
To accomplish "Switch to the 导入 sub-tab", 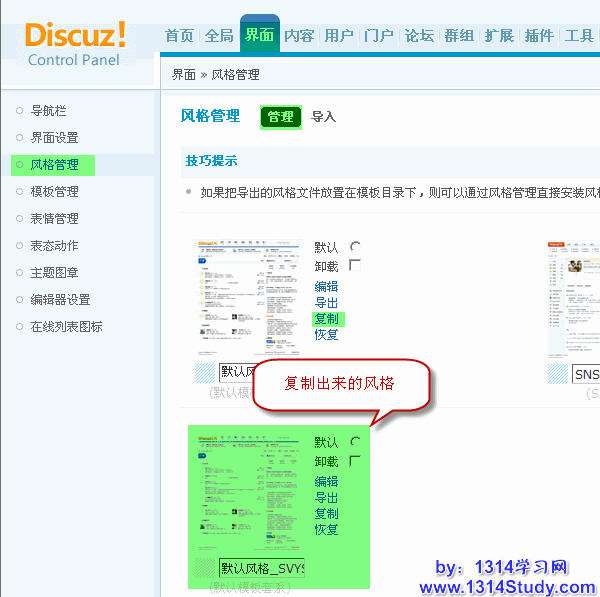I will [323, 117].
